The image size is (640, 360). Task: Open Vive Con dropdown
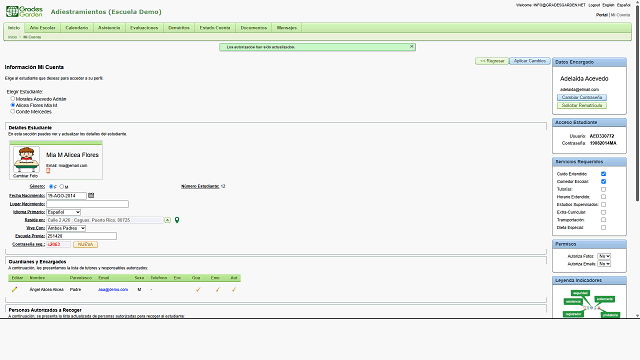click(x=66, y=228)
